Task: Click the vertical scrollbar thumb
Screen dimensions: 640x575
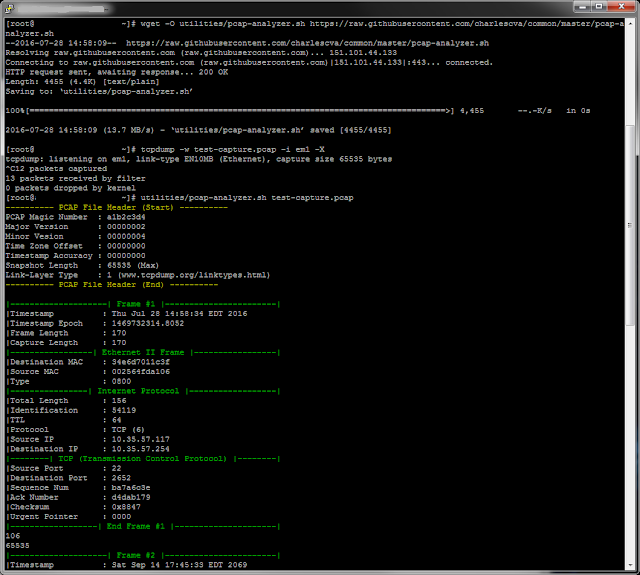Action: (x=631, y=224)
